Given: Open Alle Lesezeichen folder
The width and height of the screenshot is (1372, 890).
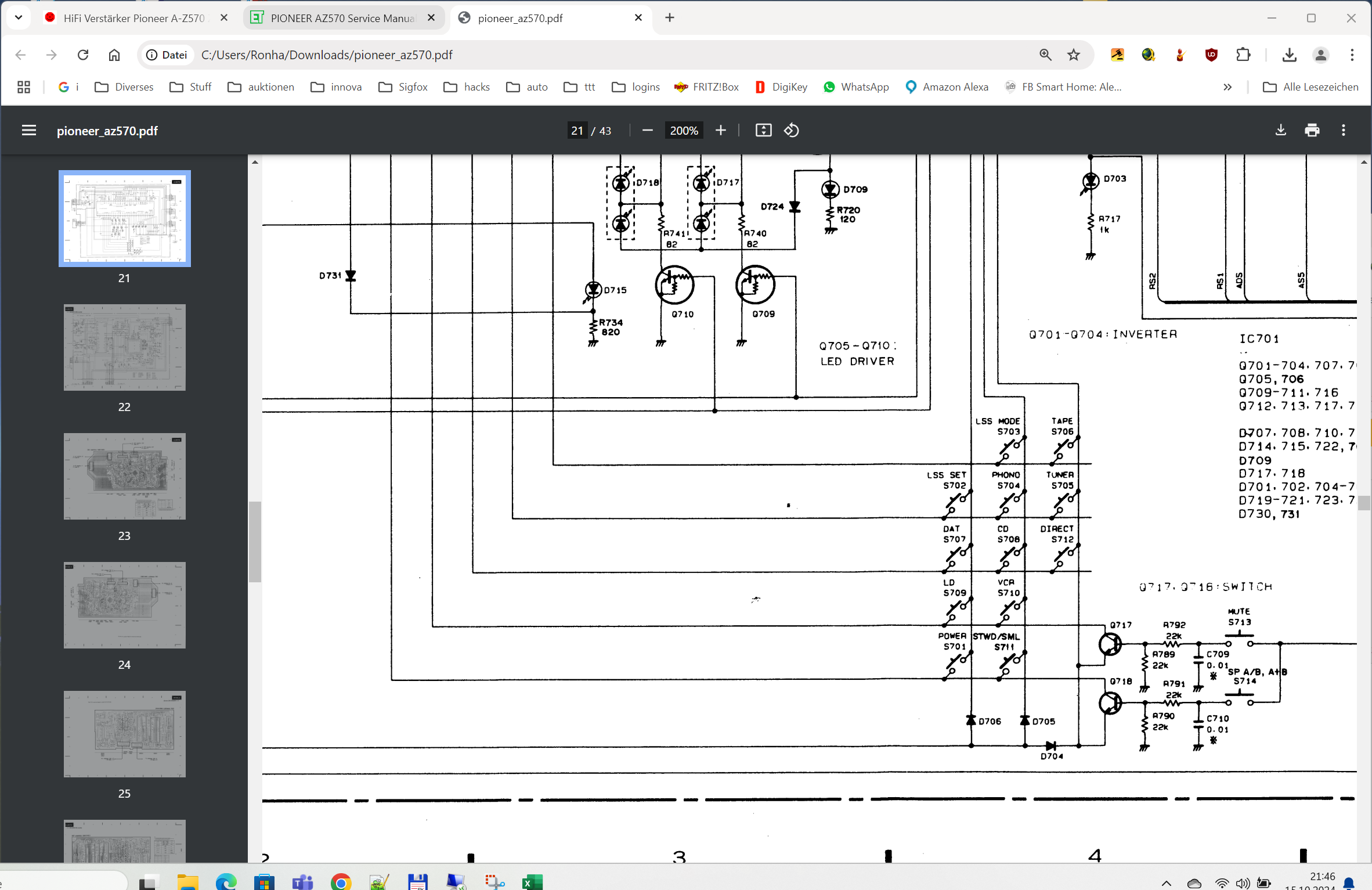Looking at the screenshot, I should click(x=1311, y=87).
